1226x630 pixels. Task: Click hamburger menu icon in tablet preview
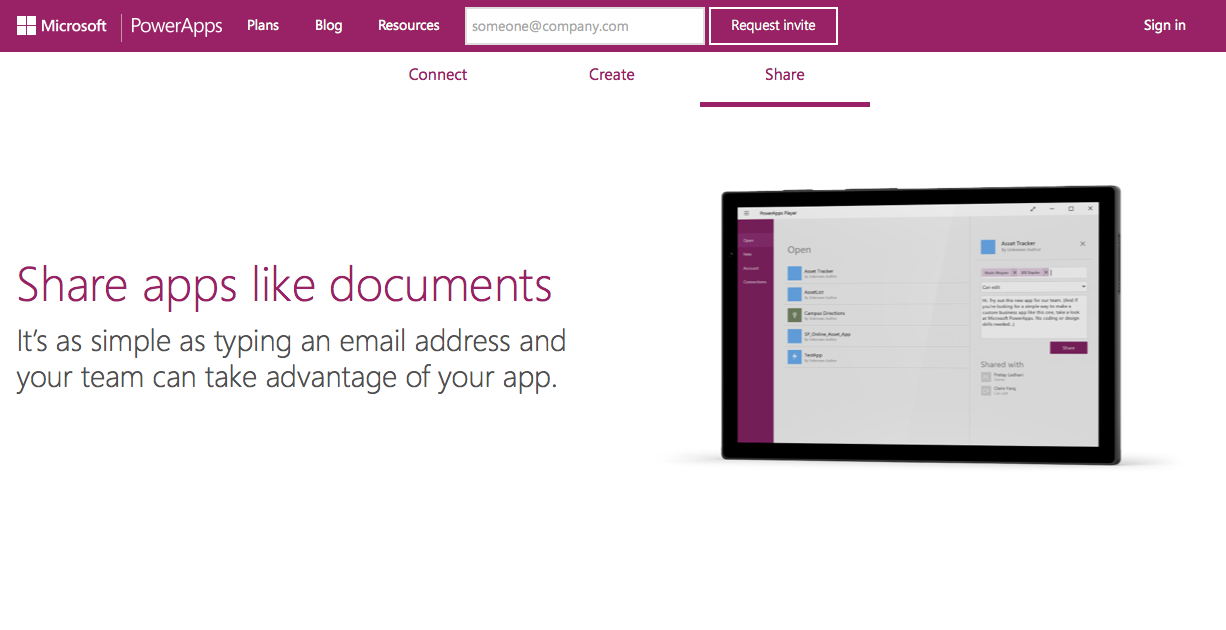[x=746, y=213]
